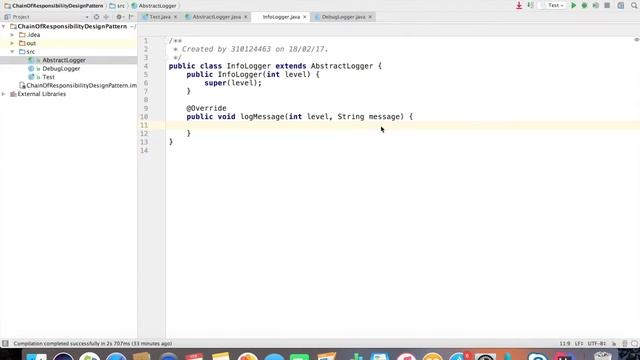Viewport: 640px width, 360px height.
Task: Close the Test.java tab
Action: click(x=176, y=17)
